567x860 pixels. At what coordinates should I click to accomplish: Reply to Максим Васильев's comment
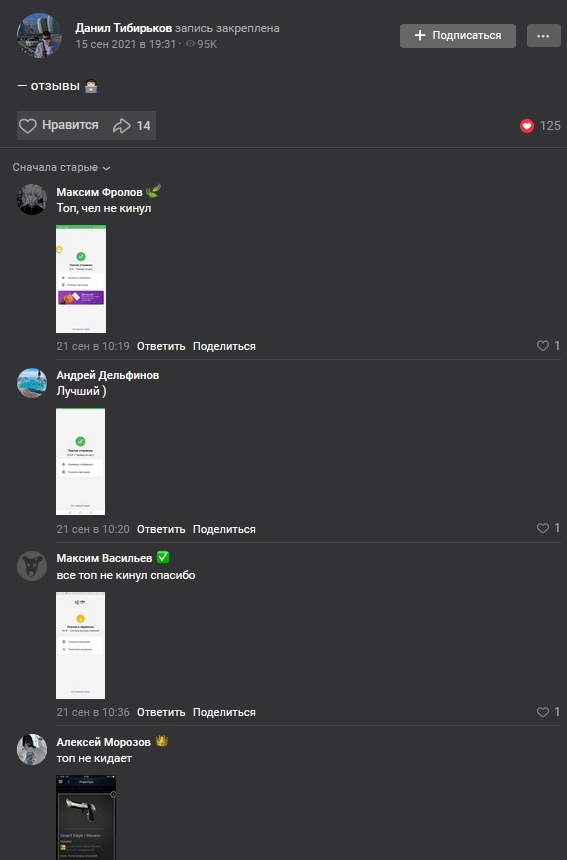point(161,712)
